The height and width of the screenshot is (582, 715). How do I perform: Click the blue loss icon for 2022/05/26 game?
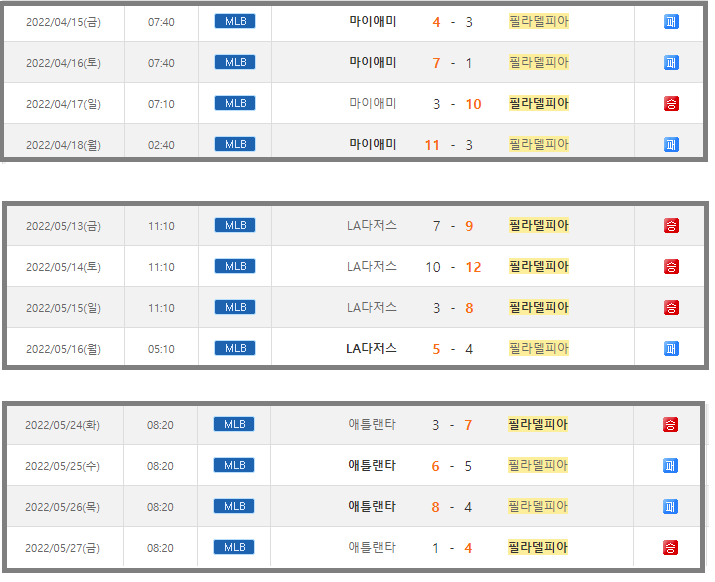pos(670,507)
